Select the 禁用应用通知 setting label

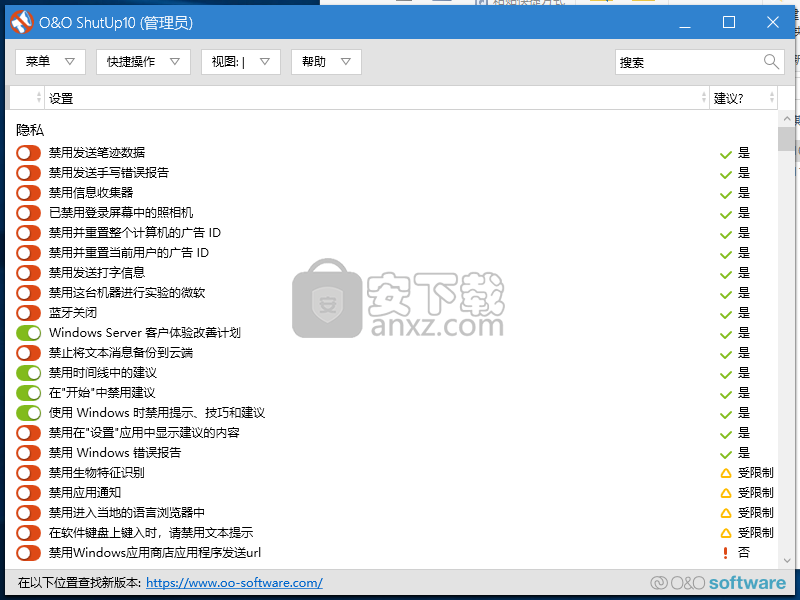85,492
